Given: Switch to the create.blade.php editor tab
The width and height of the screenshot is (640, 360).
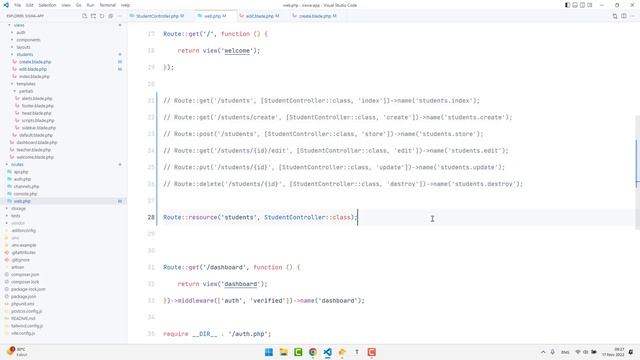Looking at the screenshot, I should (x=317, y=16).
